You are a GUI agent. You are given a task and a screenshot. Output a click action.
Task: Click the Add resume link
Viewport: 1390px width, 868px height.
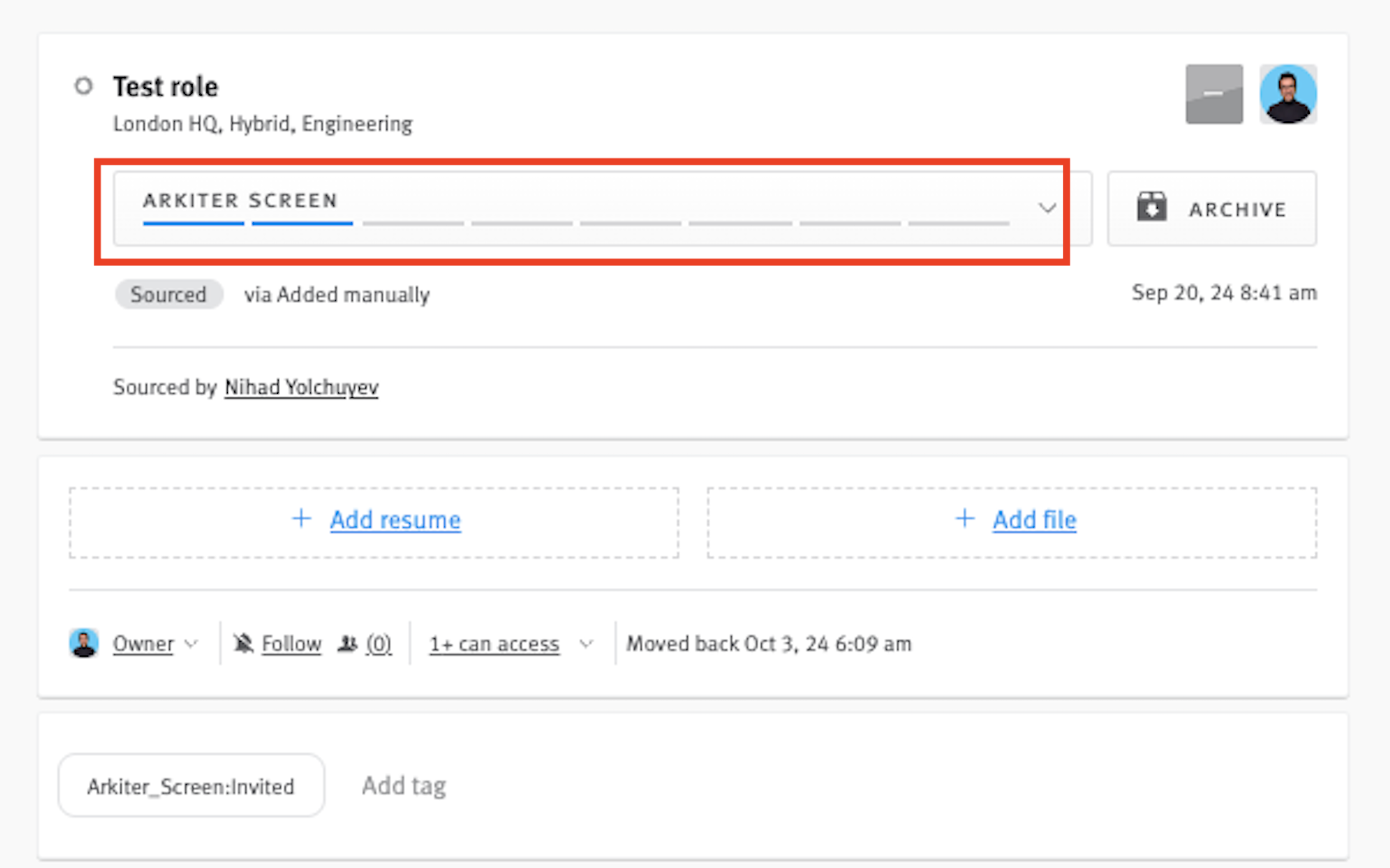395,520
